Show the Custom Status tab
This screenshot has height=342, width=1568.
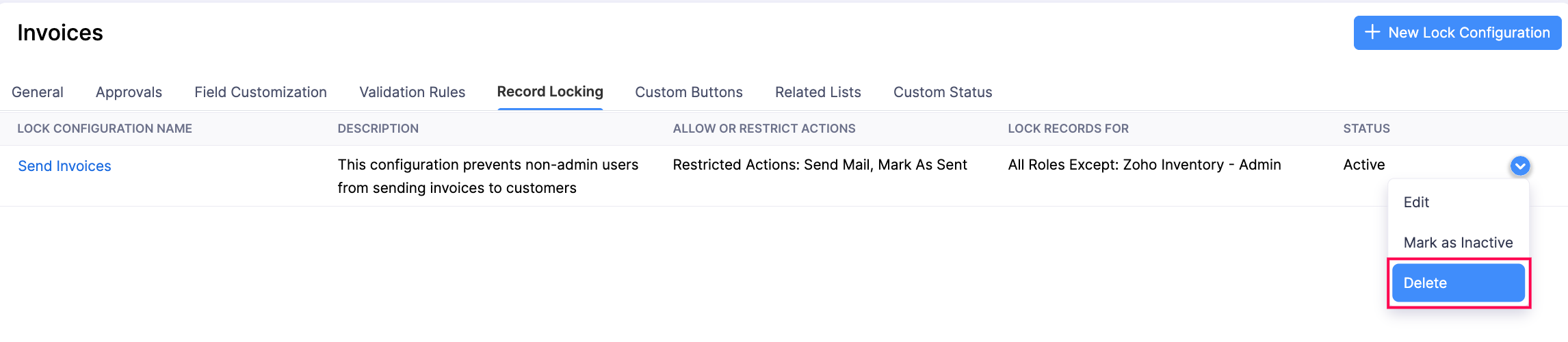pyautogui.click(x=943, y=92)
